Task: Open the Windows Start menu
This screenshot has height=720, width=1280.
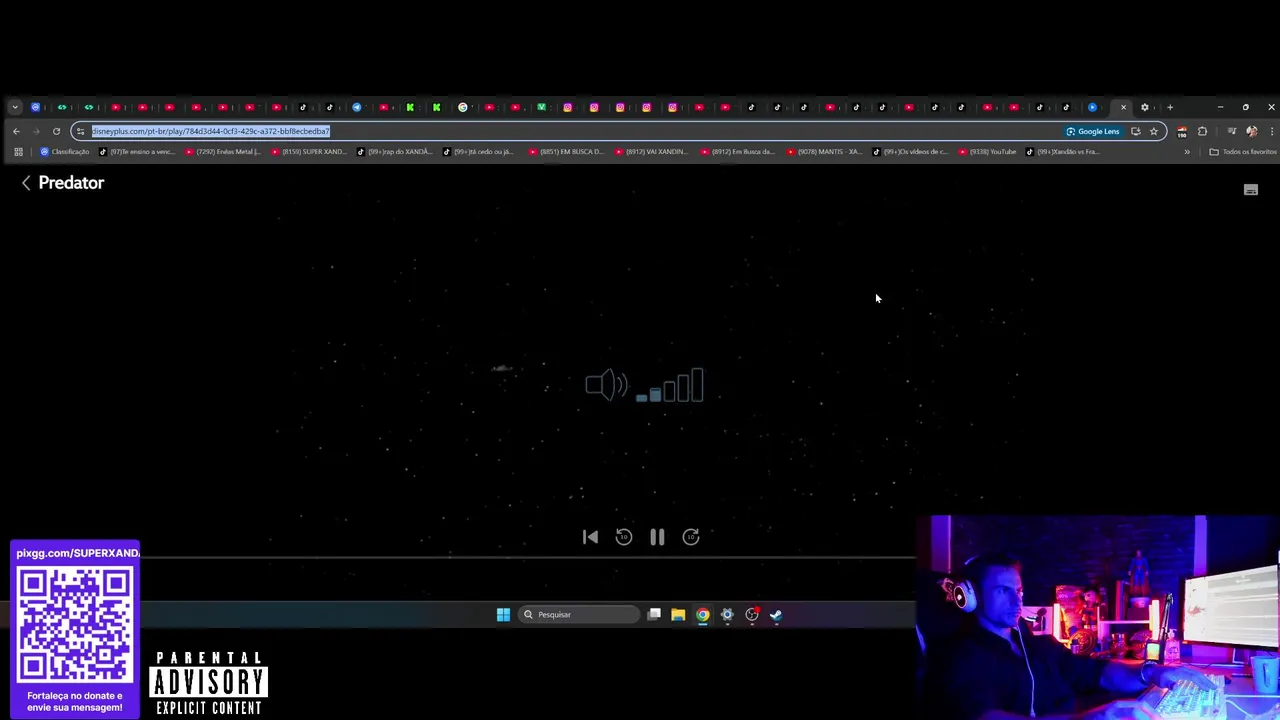Action: tap(503, 614)
